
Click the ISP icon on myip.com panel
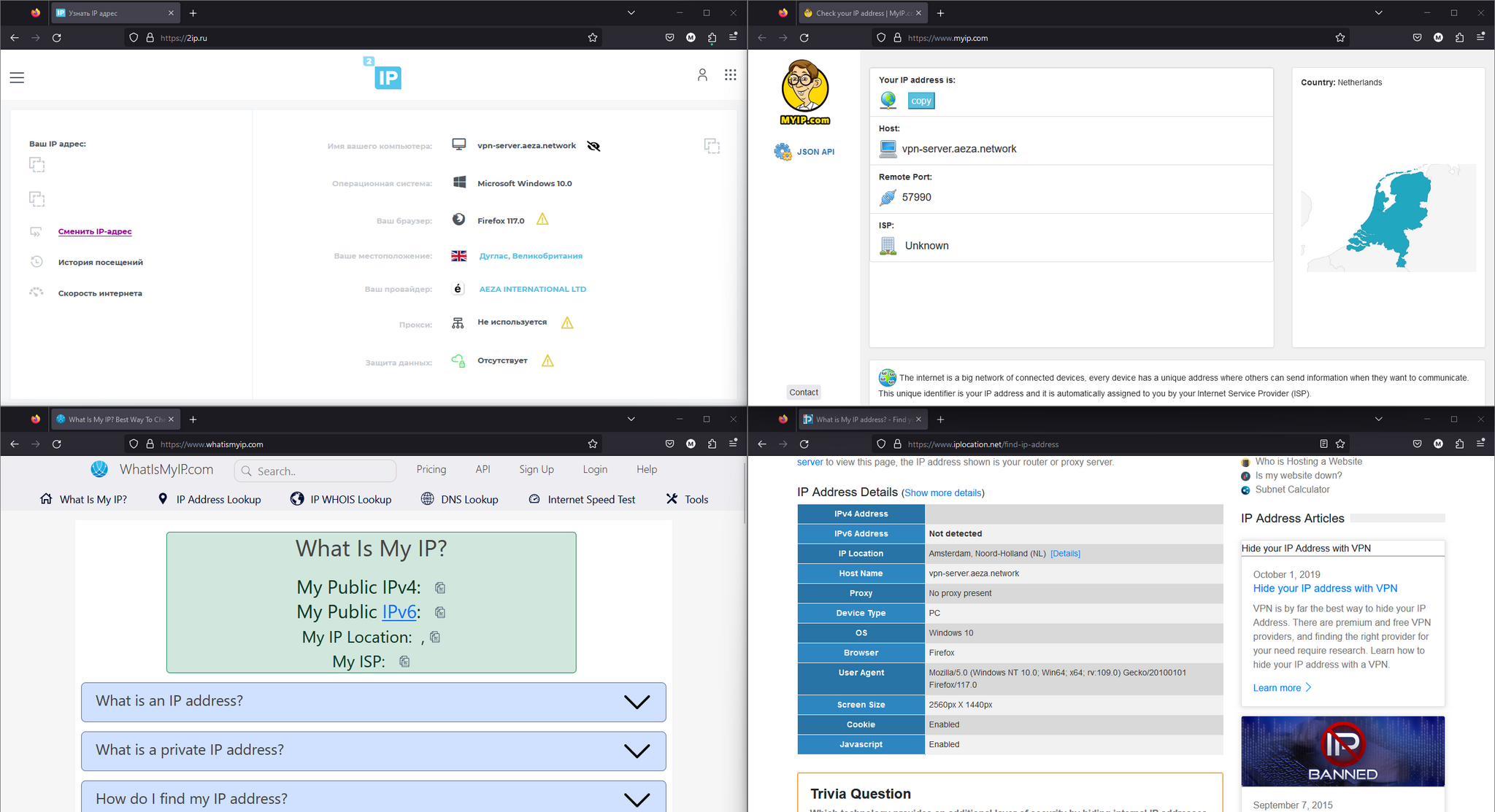click(888, 245)
